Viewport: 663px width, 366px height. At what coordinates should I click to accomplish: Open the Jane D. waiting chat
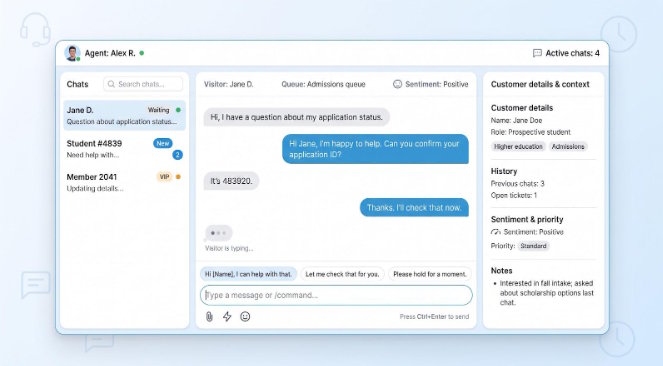coord(124,115)
